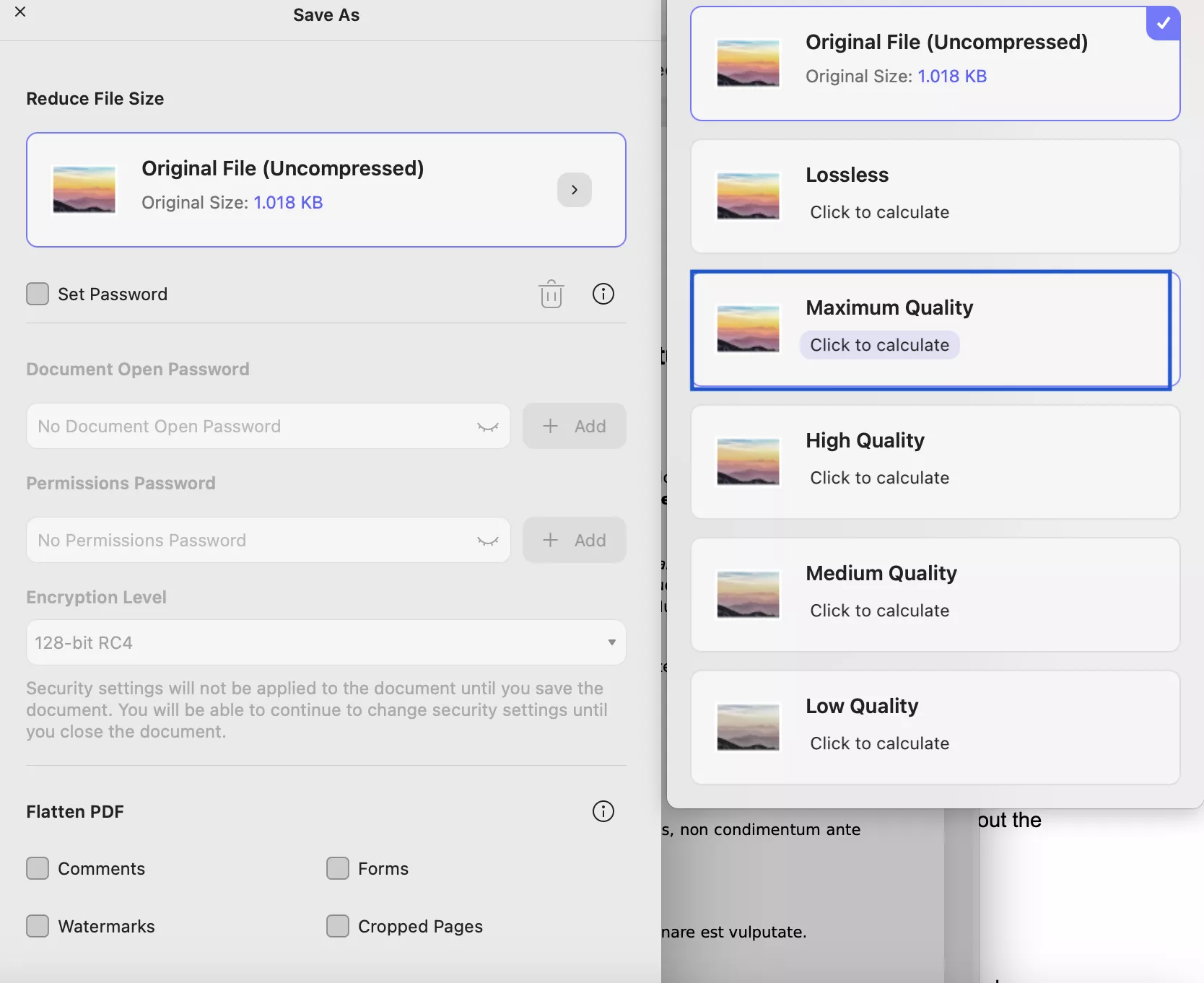
Task: Check the Comments flatten option
Action: (38, 868)
